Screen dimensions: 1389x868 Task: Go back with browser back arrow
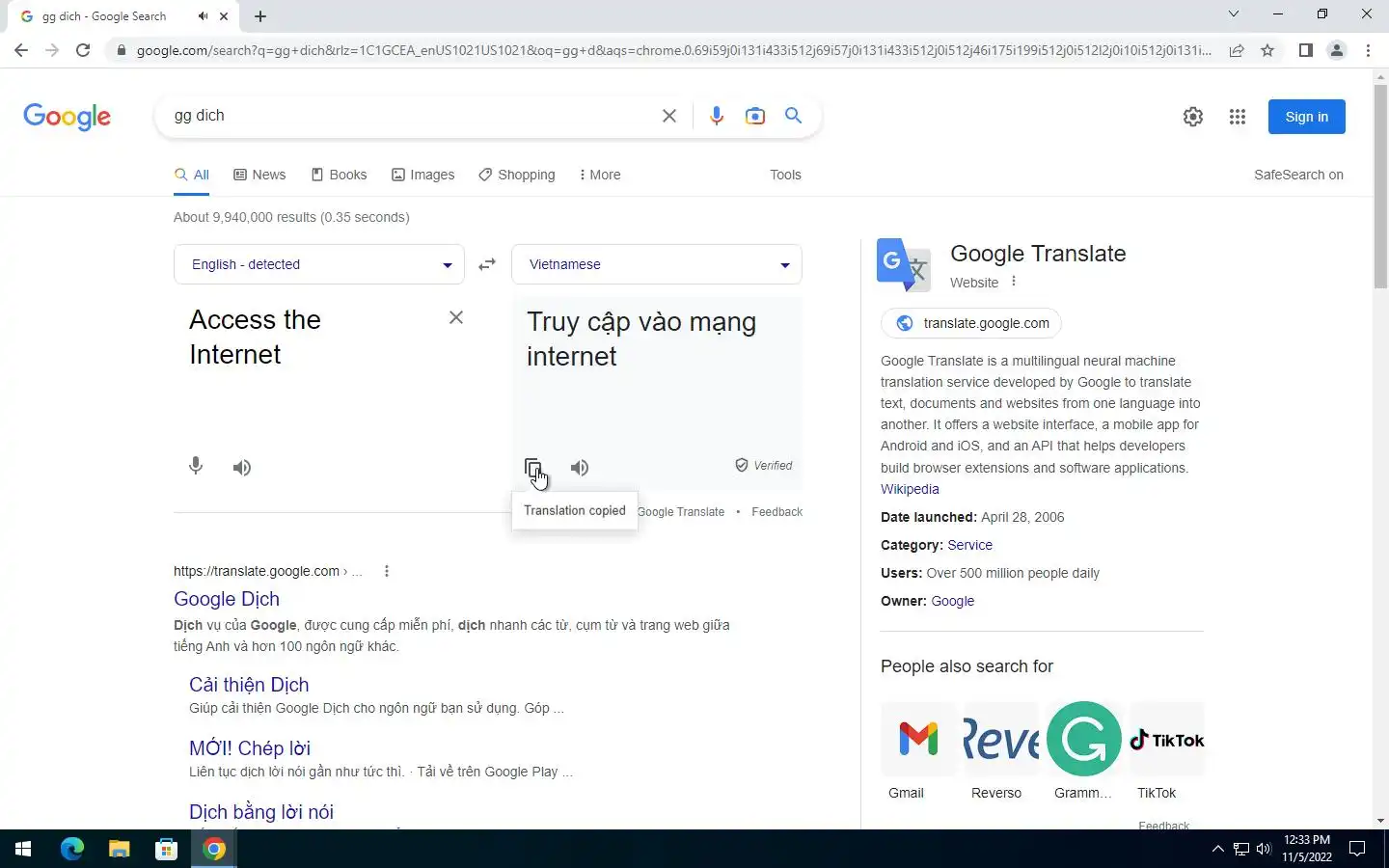point(21,50)
